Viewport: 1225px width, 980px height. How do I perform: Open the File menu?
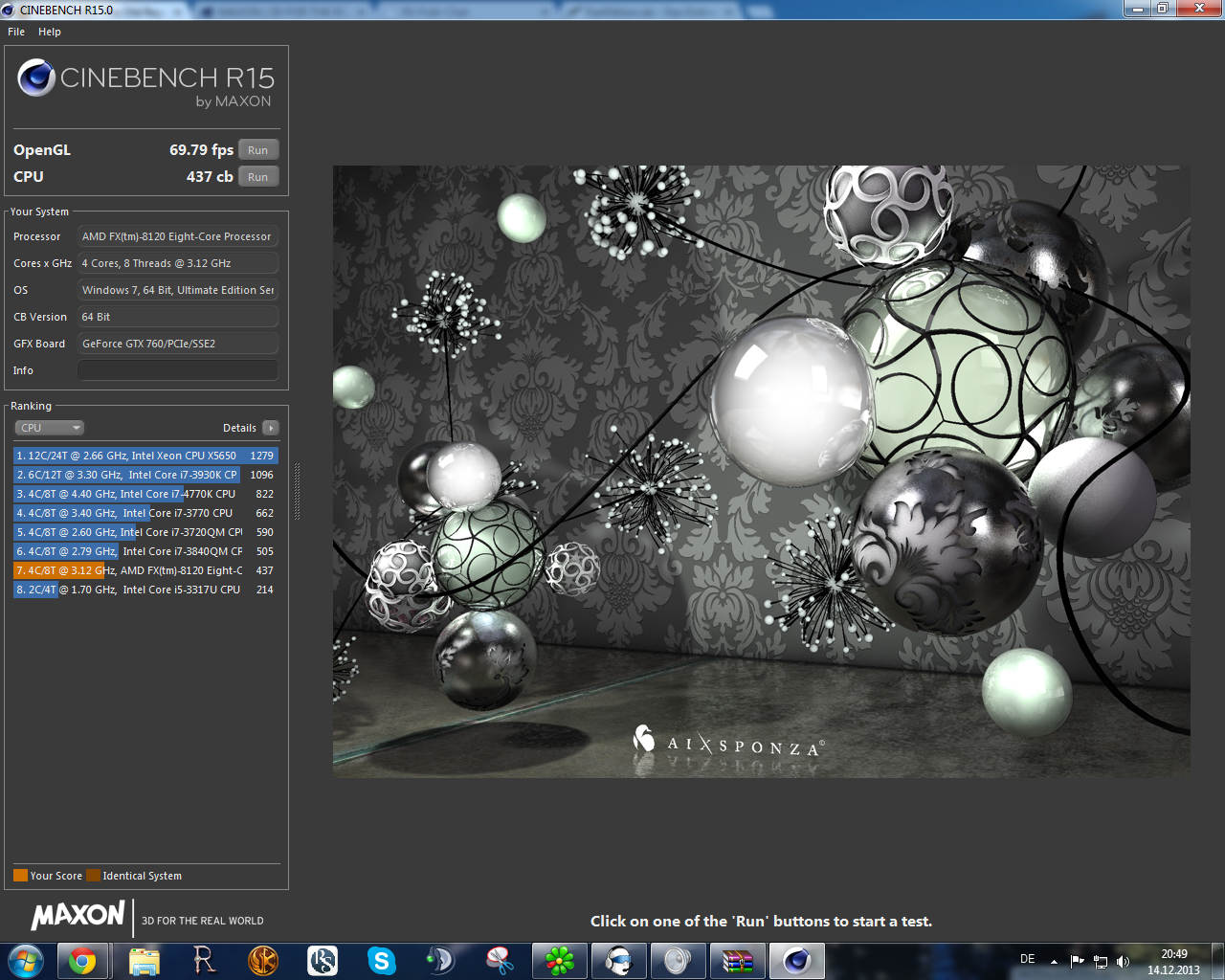point(16,32)
